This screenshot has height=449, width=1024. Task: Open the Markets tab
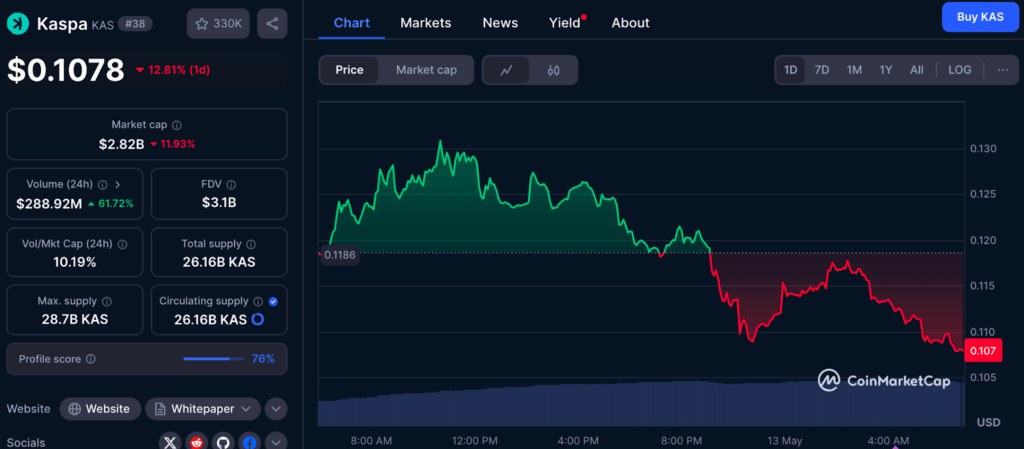[x=426, y=23]
